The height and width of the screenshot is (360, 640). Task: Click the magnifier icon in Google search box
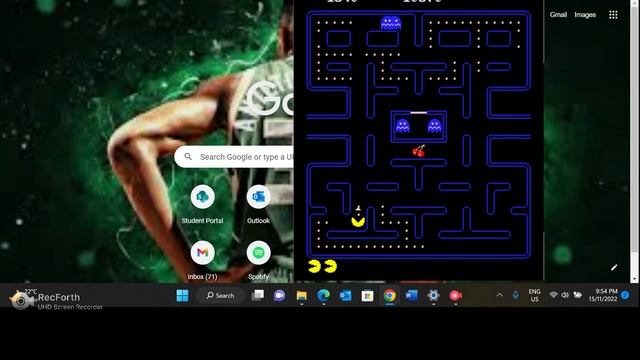tap(188, 157)
